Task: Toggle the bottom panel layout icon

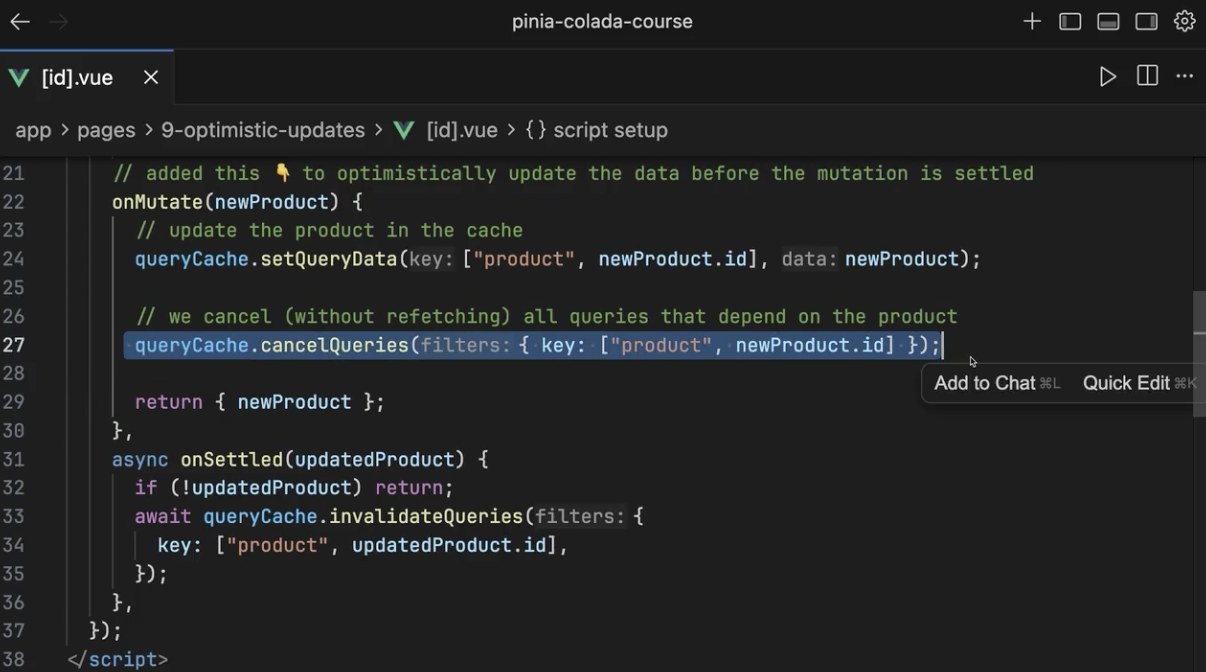Action: [1108, 22]
